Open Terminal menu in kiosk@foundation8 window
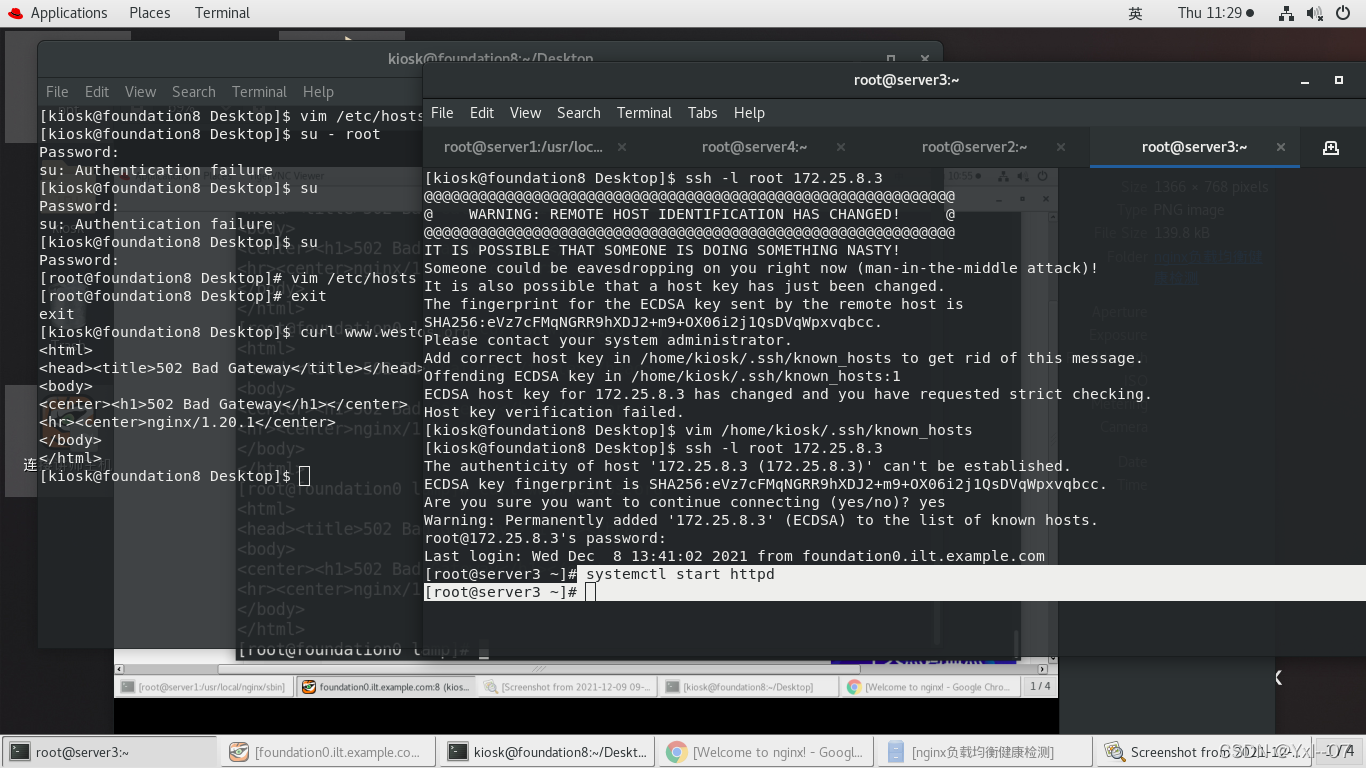 (259, 91)
